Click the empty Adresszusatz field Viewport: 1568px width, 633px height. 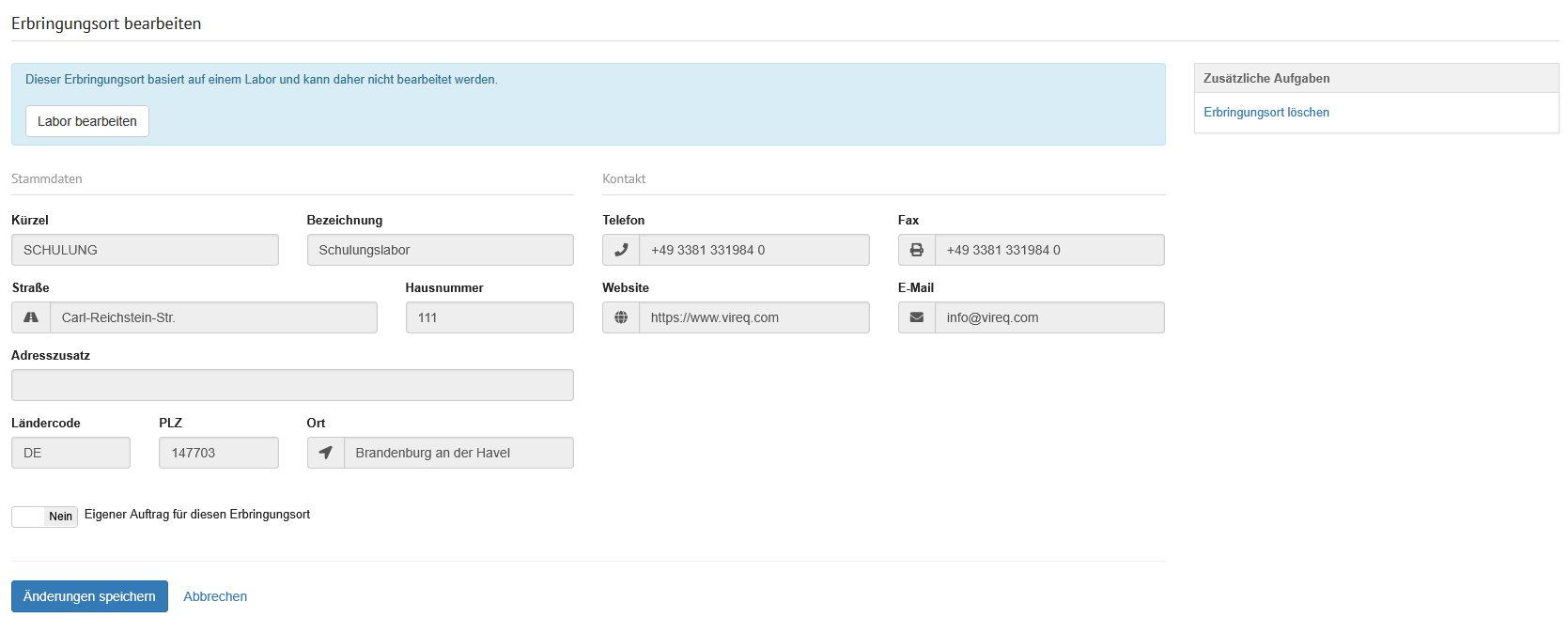[x=292, y=385]
